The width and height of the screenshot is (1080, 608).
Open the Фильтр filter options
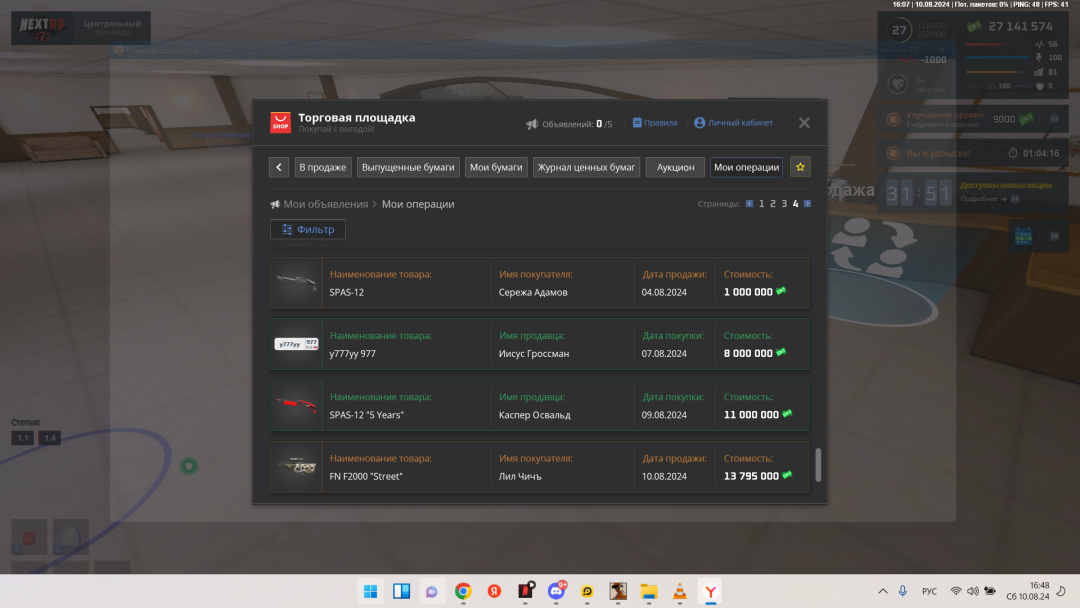(x=308, y=230)
